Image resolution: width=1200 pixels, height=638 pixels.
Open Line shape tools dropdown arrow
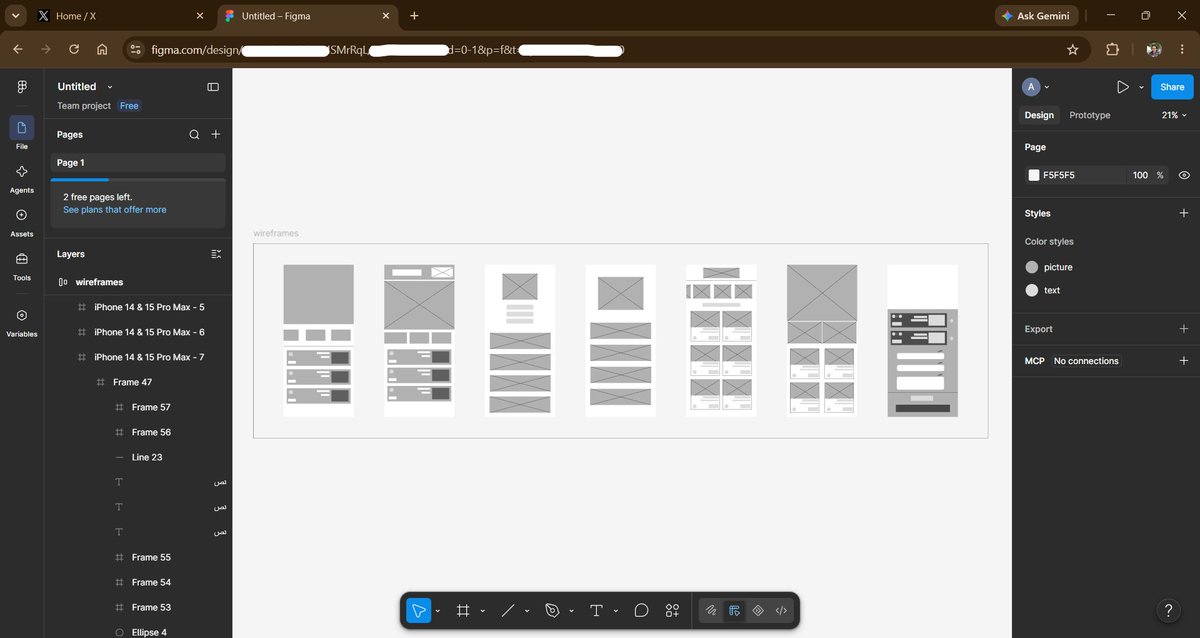pos(526,610)
